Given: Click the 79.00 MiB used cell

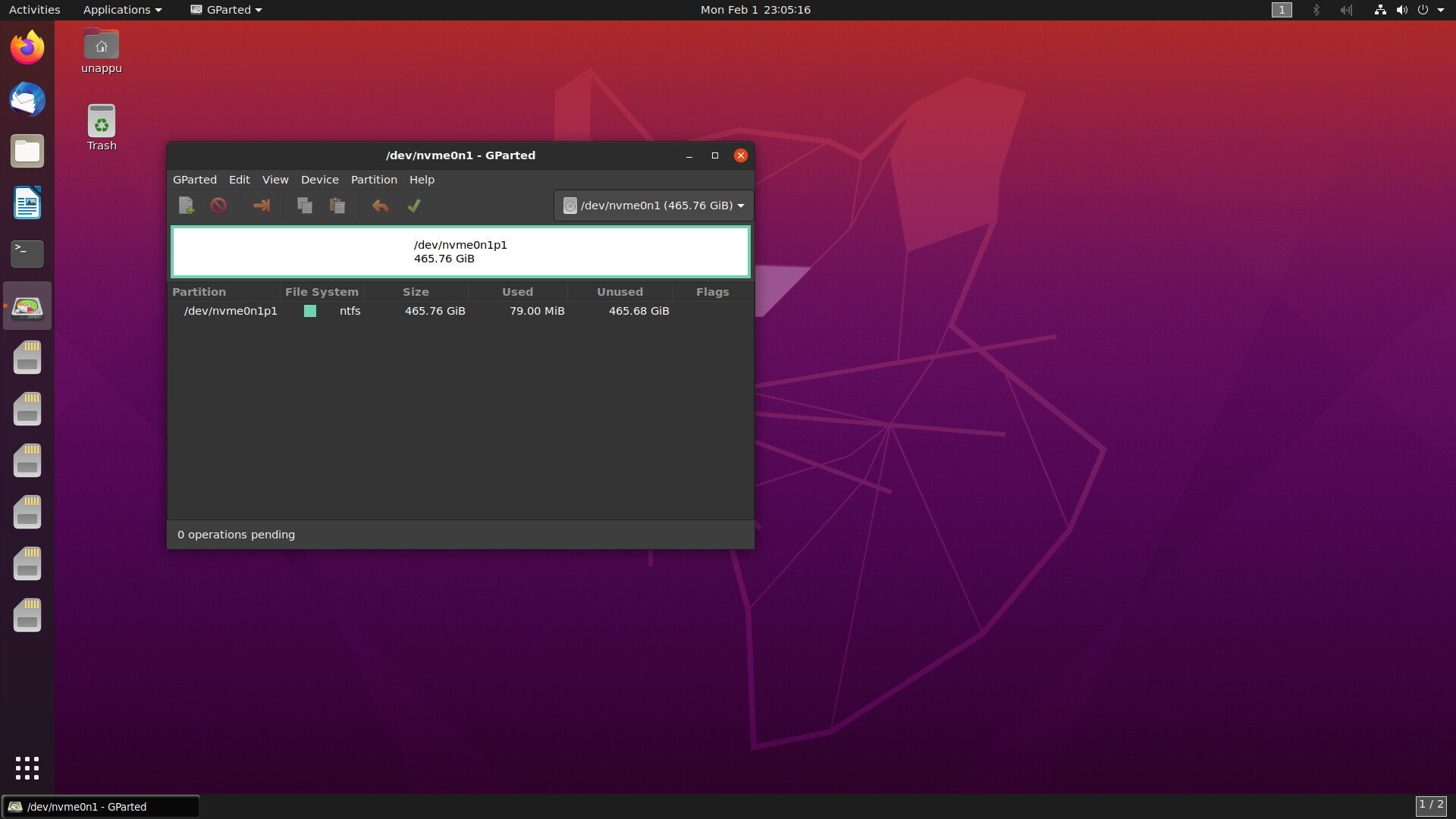Looking at the screenshot, I should click(x=537, y=311).
